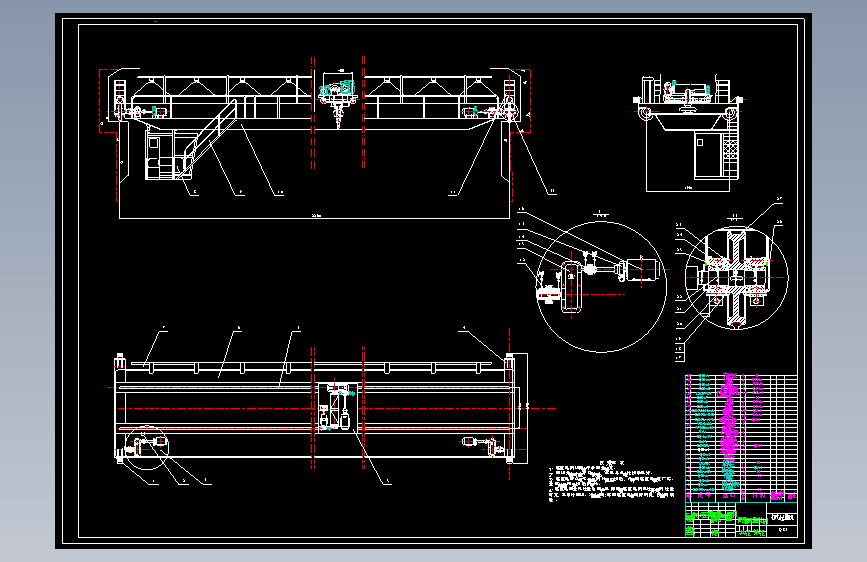Click the crane hook below the trolley
867x562 pixels.
tap(338, 118)
